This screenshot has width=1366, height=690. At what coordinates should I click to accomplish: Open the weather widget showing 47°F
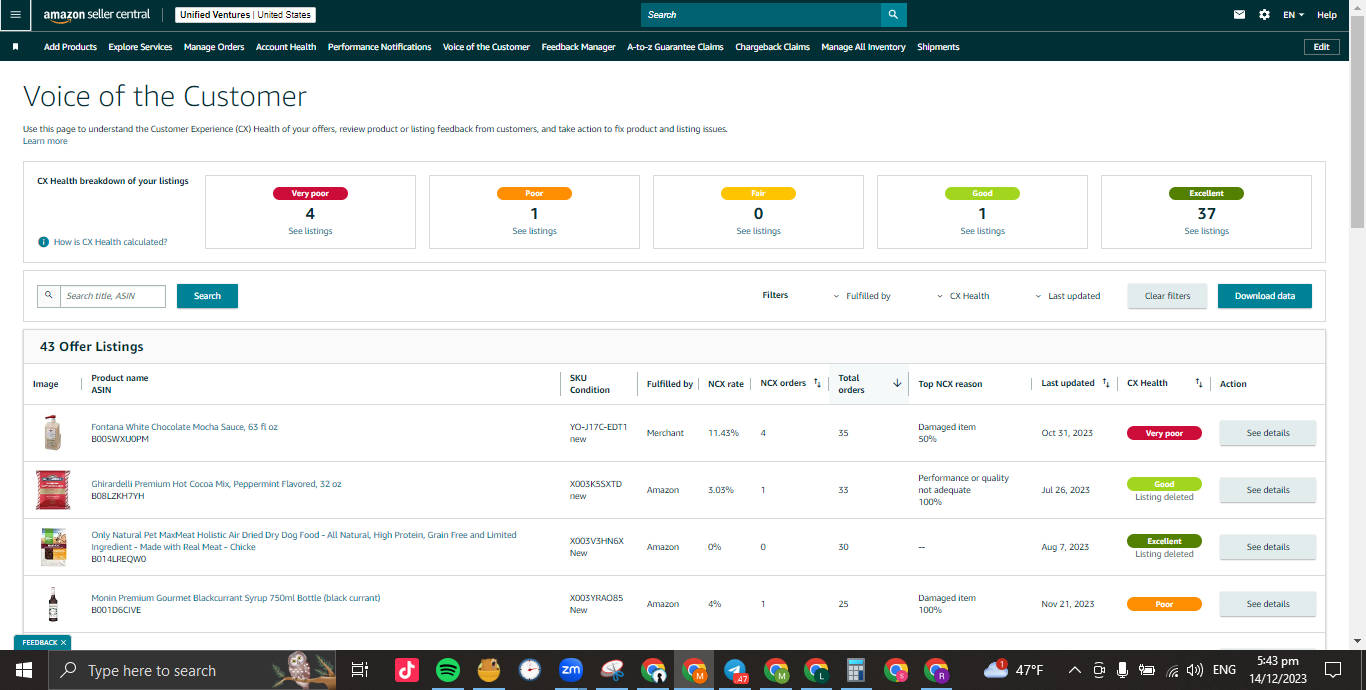point(1014,670)
